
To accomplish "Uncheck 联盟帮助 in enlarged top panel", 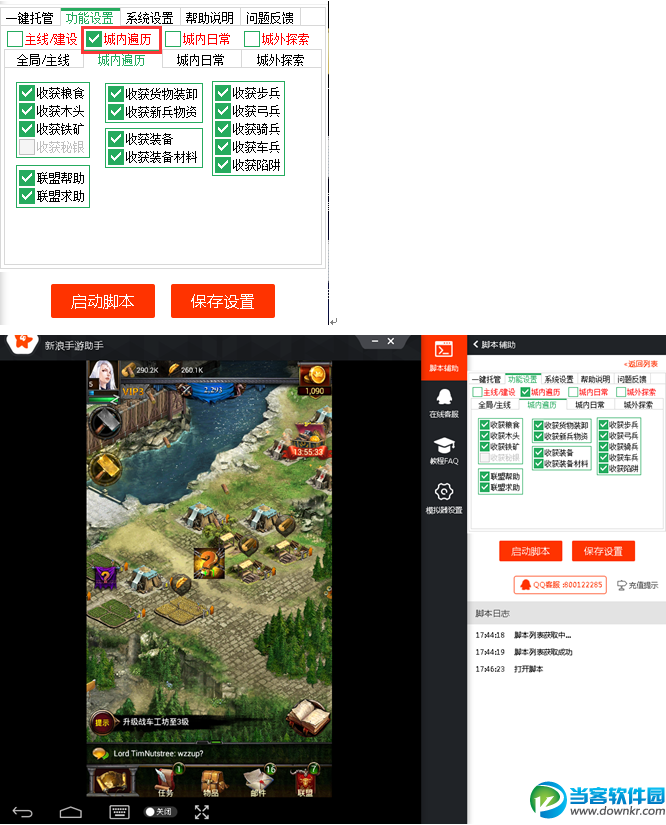I will tap(27, 178).
